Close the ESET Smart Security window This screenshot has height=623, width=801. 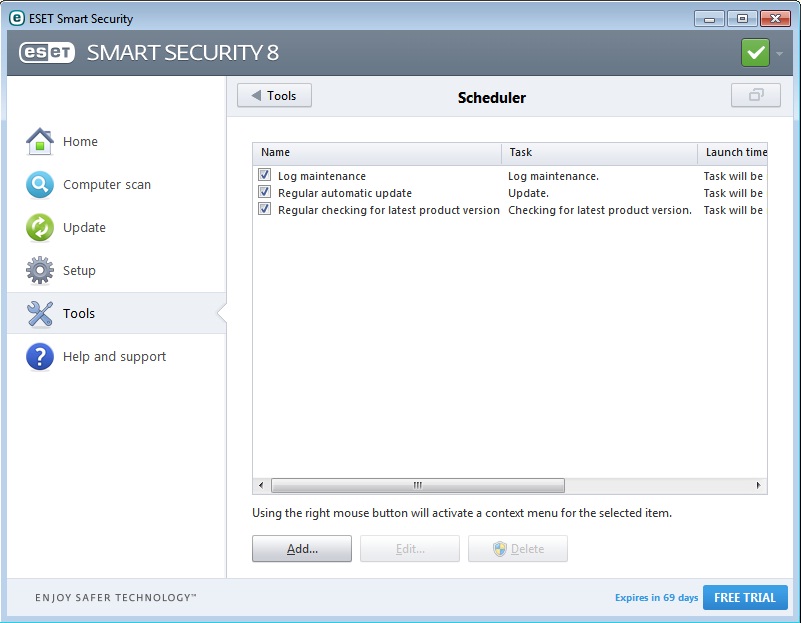click(x=775, y=19)
